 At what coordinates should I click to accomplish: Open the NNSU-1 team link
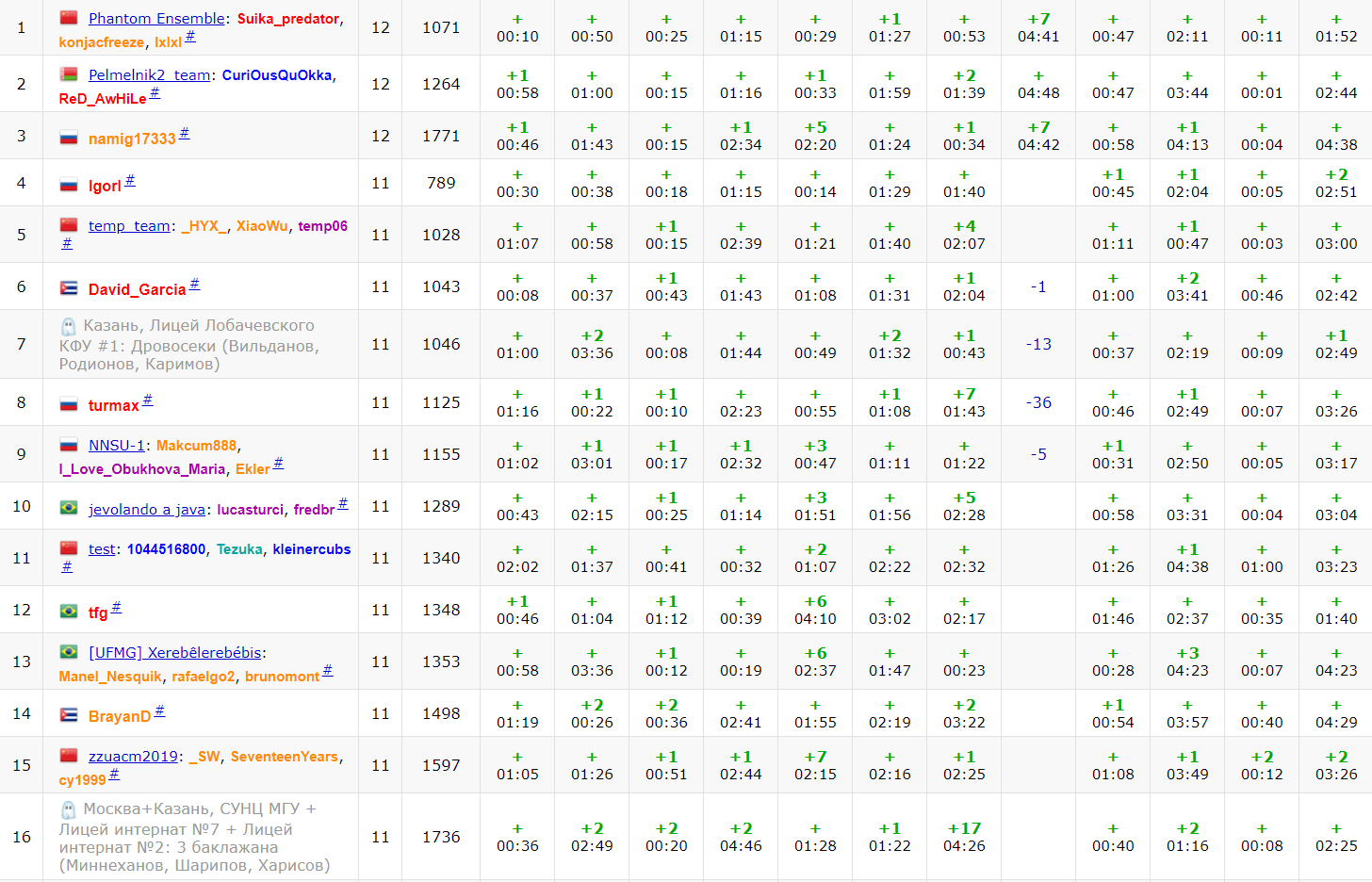pos(116,446)
